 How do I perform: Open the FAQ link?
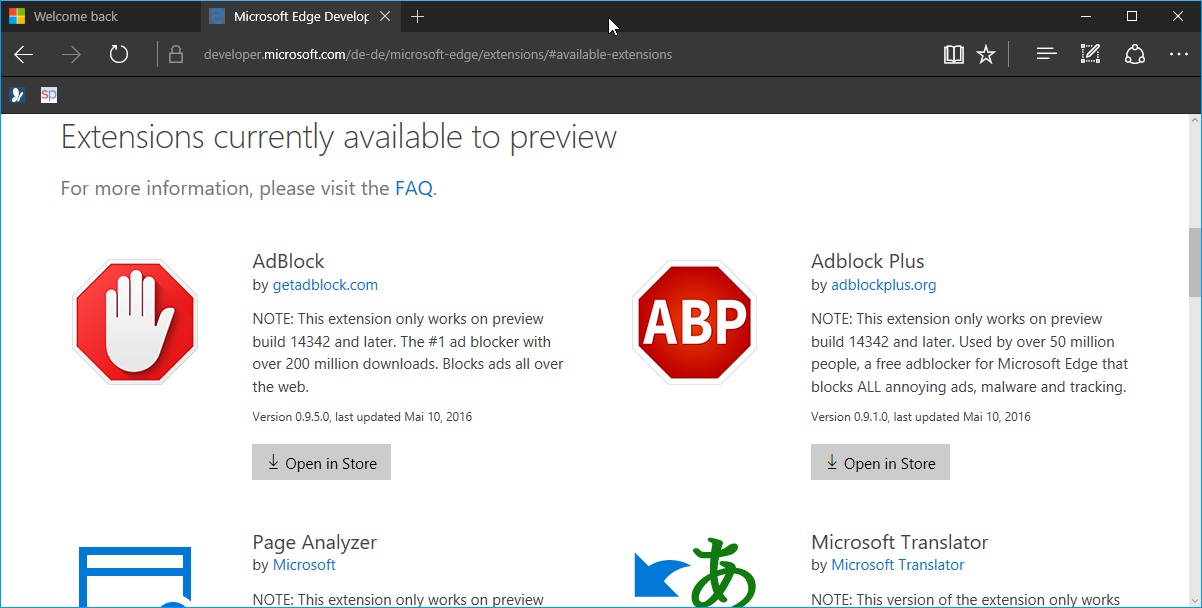tap(414, 188)
